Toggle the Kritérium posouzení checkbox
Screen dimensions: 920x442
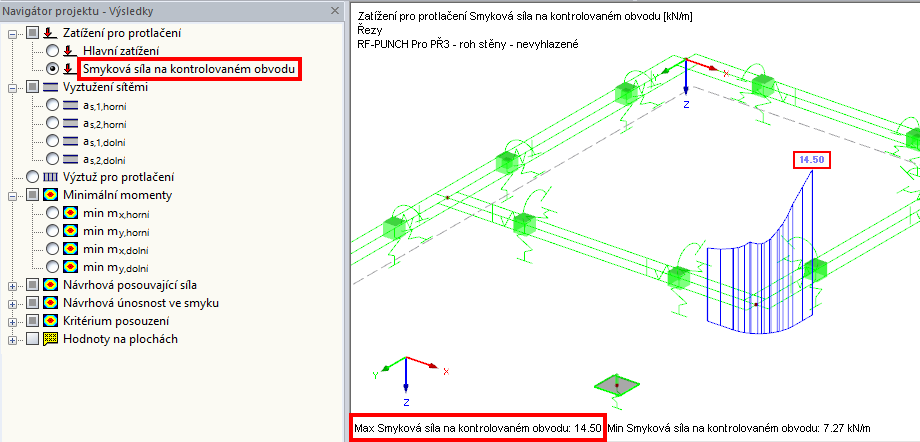point(32,321)
